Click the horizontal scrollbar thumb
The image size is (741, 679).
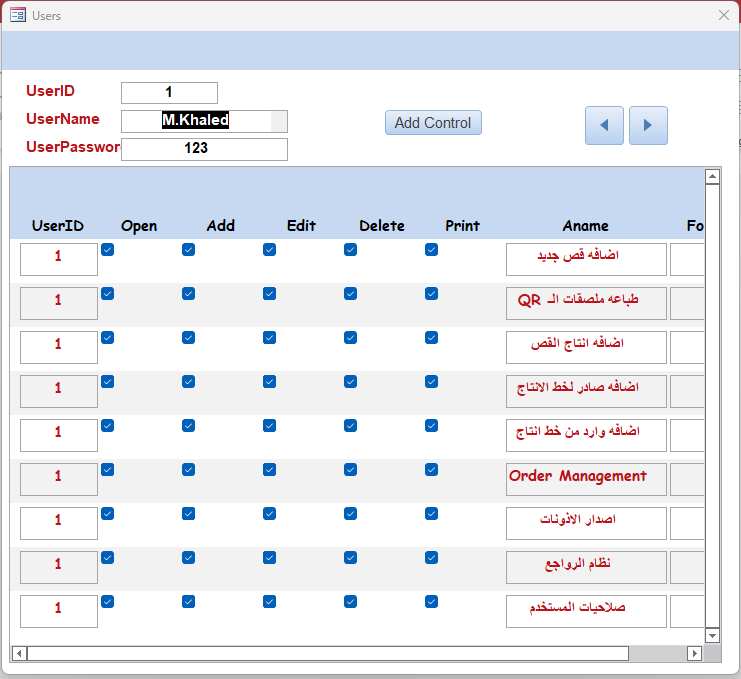[328, 653]
